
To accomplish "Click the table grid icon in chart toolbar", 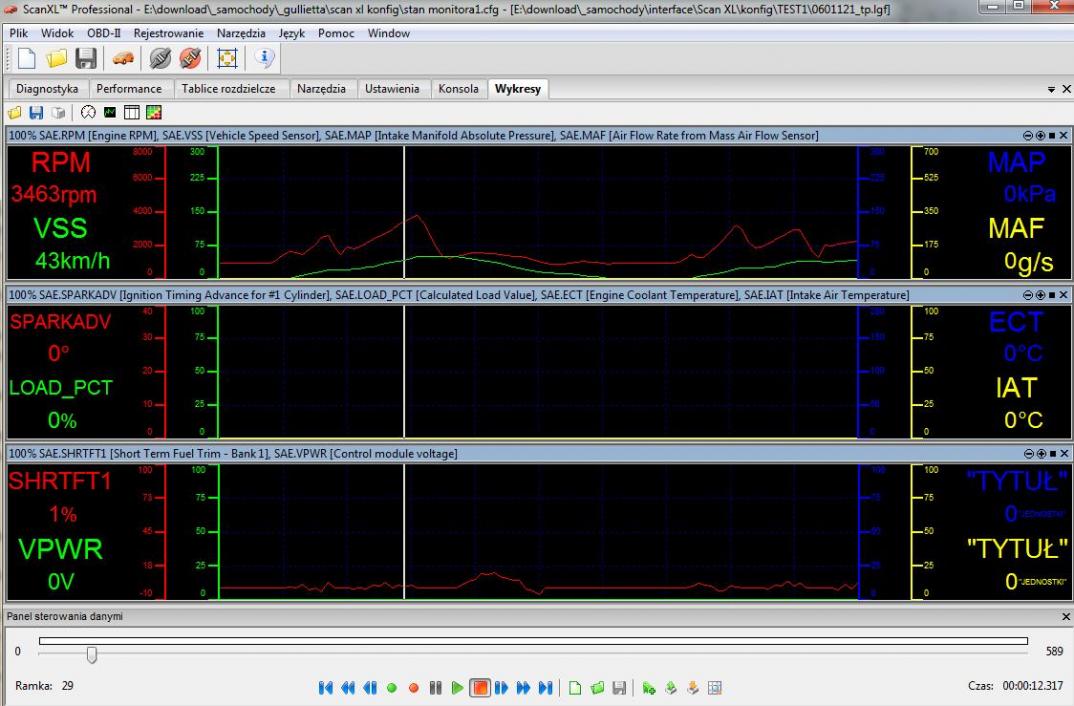I will click(131, 111).
